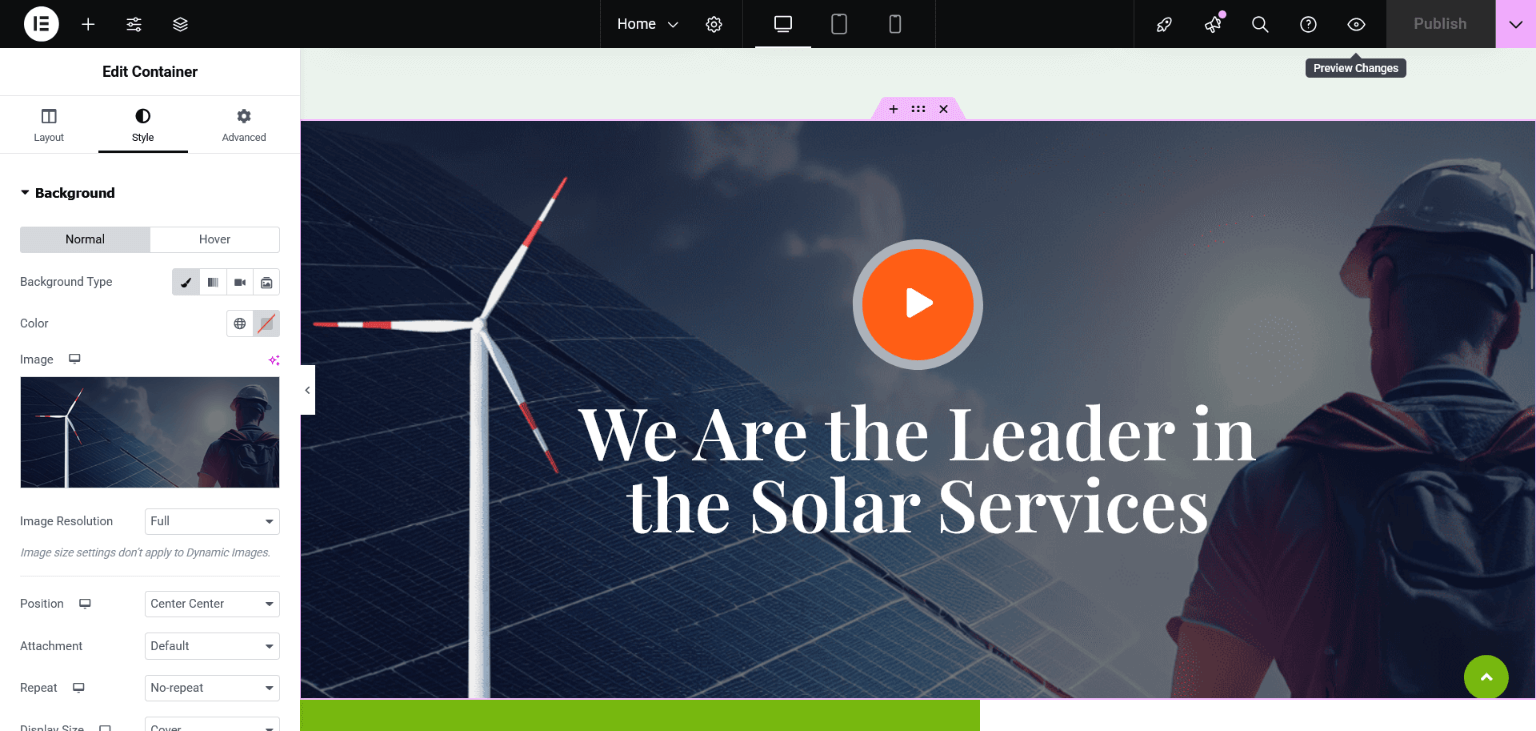Select the Style tab

[x=143, y=125]
